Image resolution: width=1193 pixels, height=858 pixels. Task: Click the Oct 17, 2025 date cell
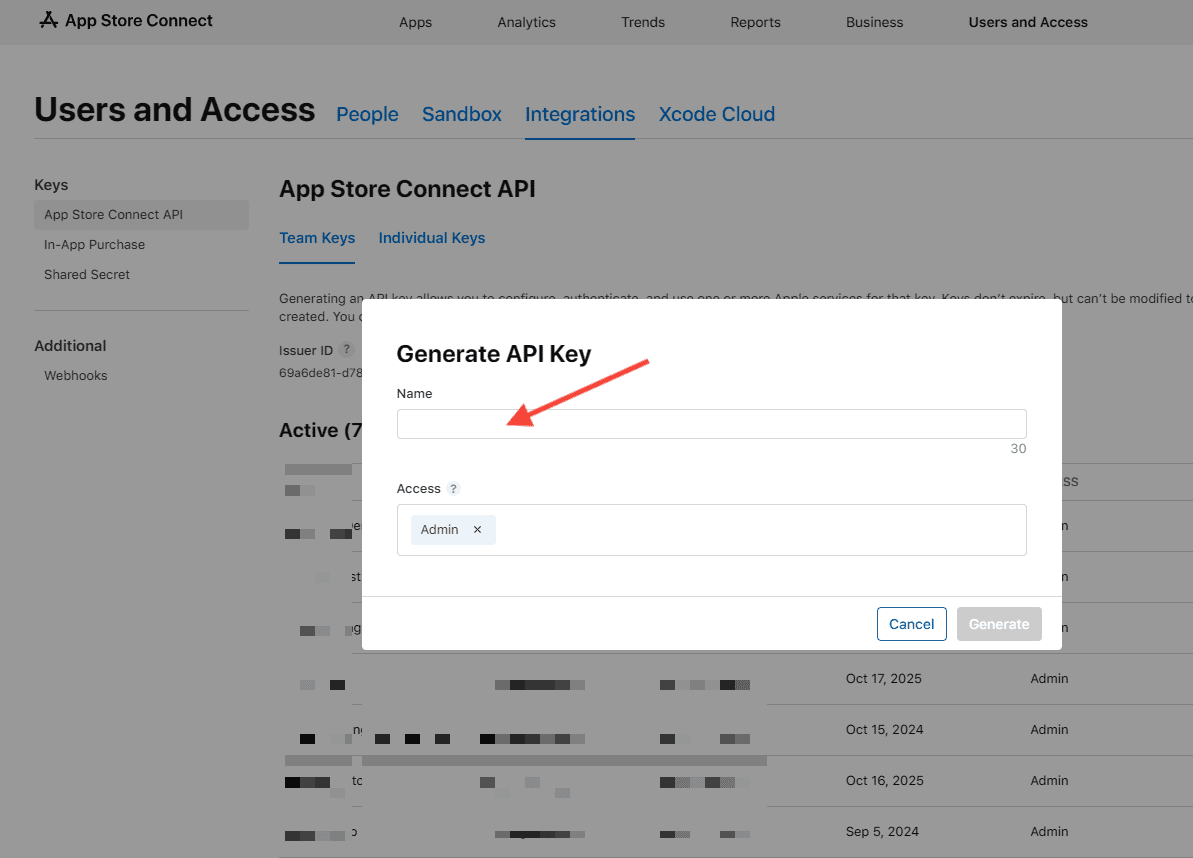883,678
